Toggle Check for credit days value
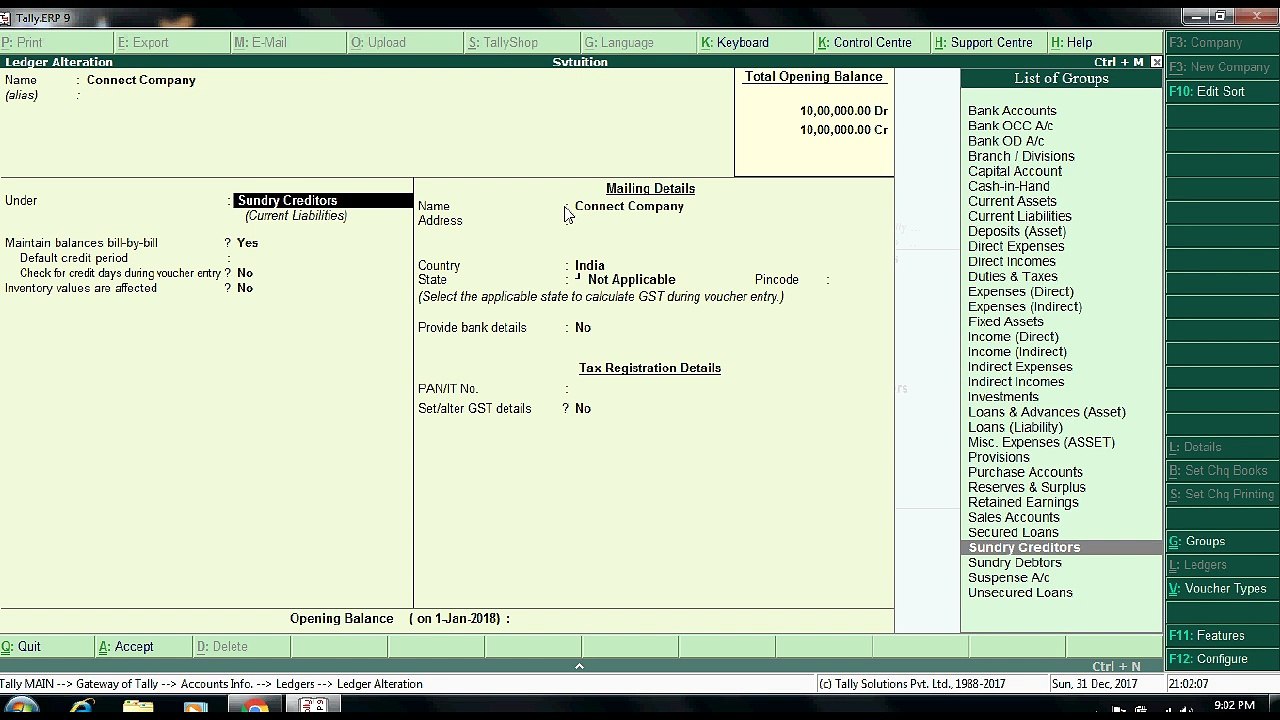This screenshot has height=720, width=1280. (245, 273)
